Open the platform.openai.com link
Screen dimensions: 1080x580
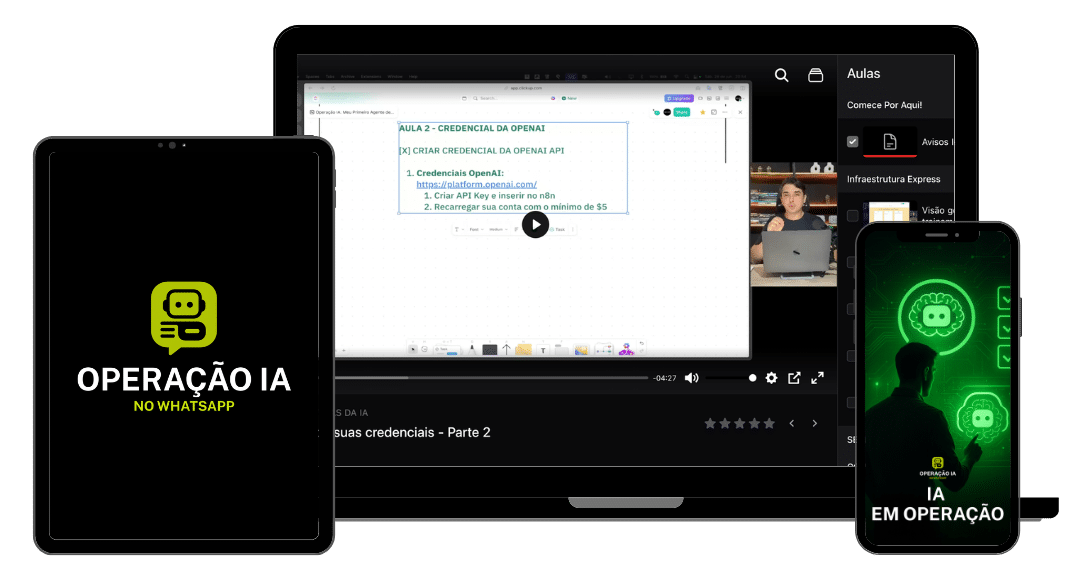coord(476,184)
